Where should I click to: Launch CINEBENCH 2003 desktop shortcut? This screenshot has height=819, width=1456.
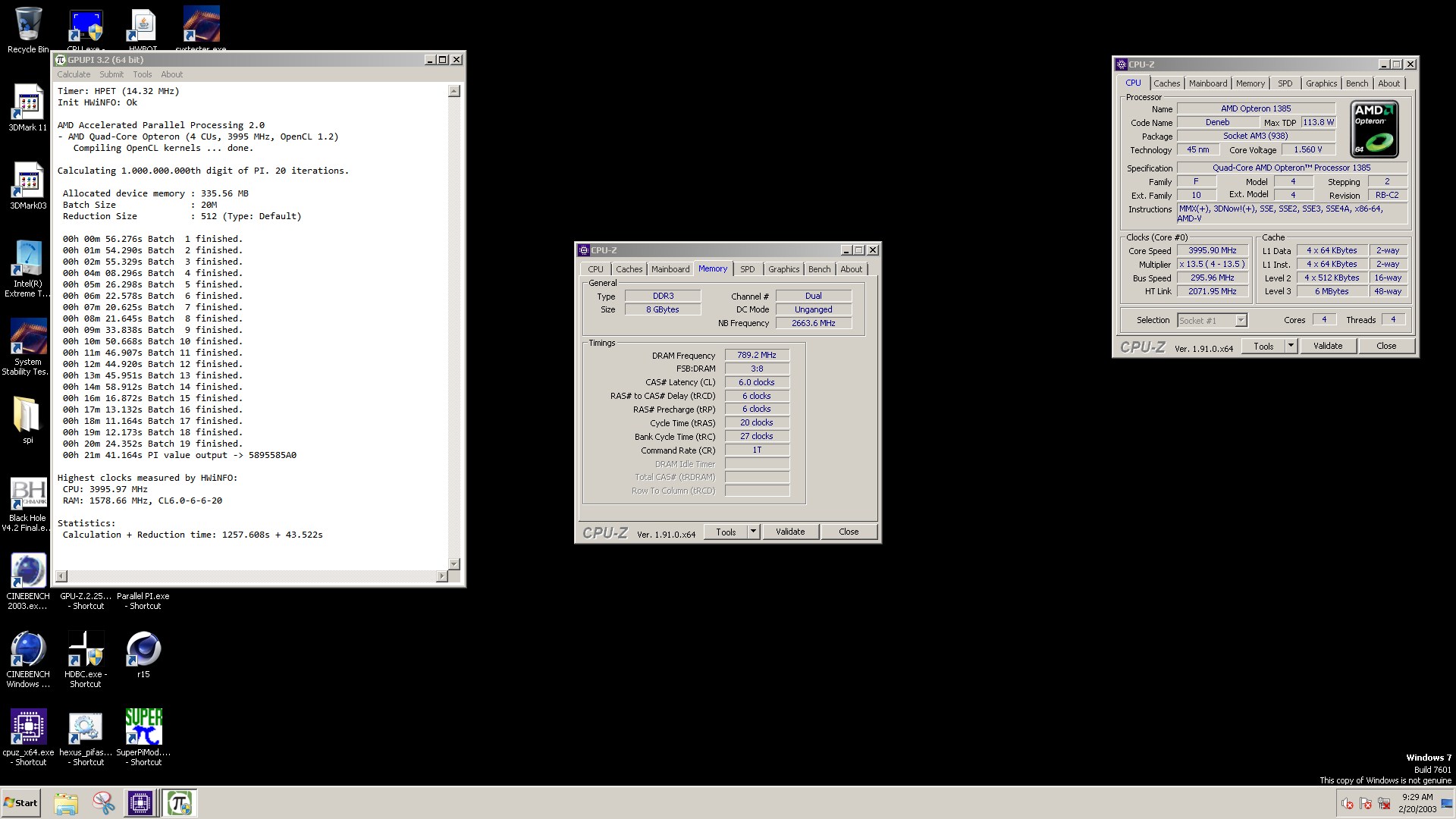point(28,581)
